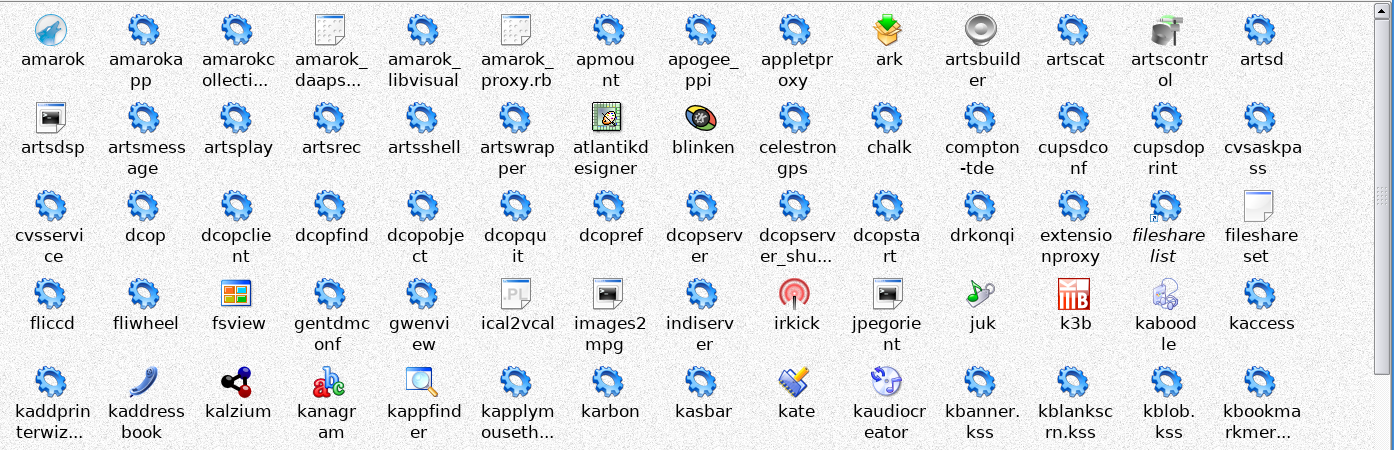Select the ark archive icon
The width and height of the screenshot is (1394, 450).
pos(888,30)
